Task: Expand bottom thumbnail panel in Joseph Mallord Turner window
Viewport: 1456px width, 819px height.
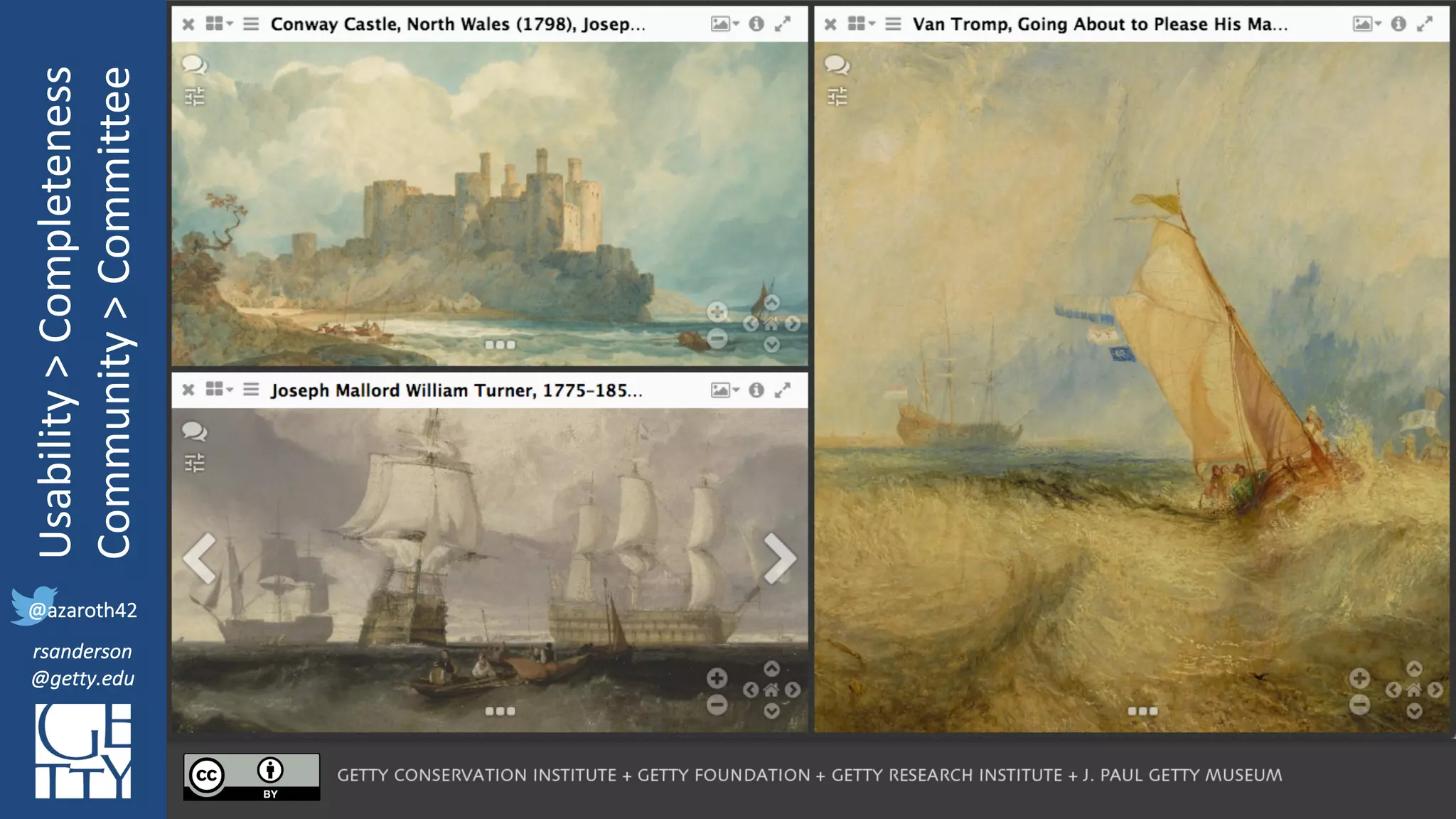Action: click(x=500, y=711)
